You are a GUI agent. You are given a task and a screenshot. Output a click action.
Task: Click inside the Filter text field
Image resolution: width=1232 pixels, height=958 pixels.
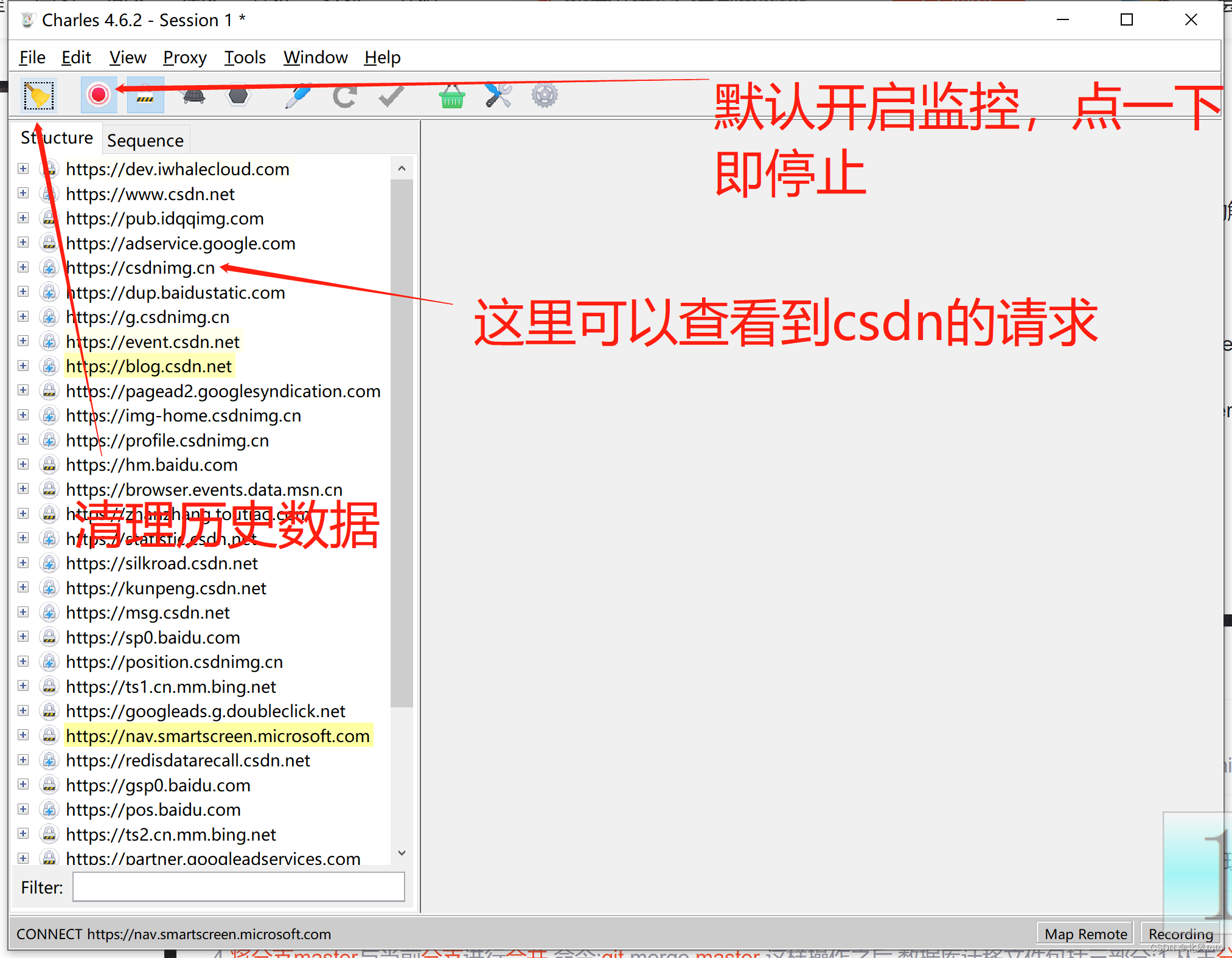[238, 887]
